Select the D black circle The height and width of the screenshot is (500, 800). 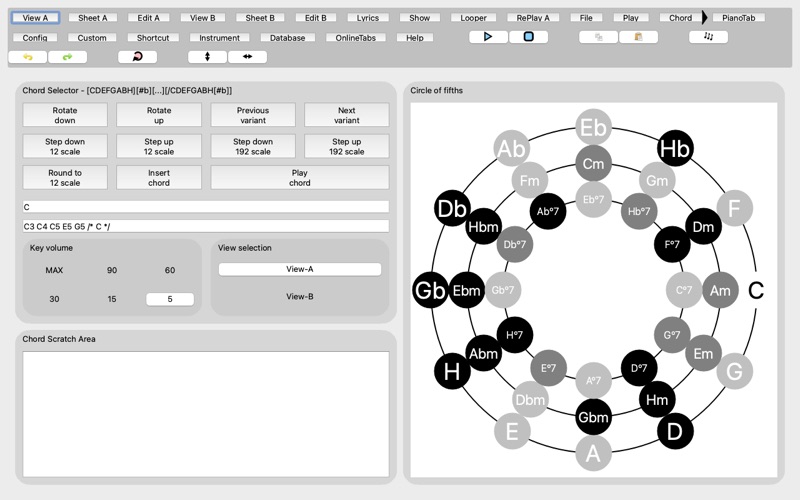pyautogui.click(x=674, y=431)
